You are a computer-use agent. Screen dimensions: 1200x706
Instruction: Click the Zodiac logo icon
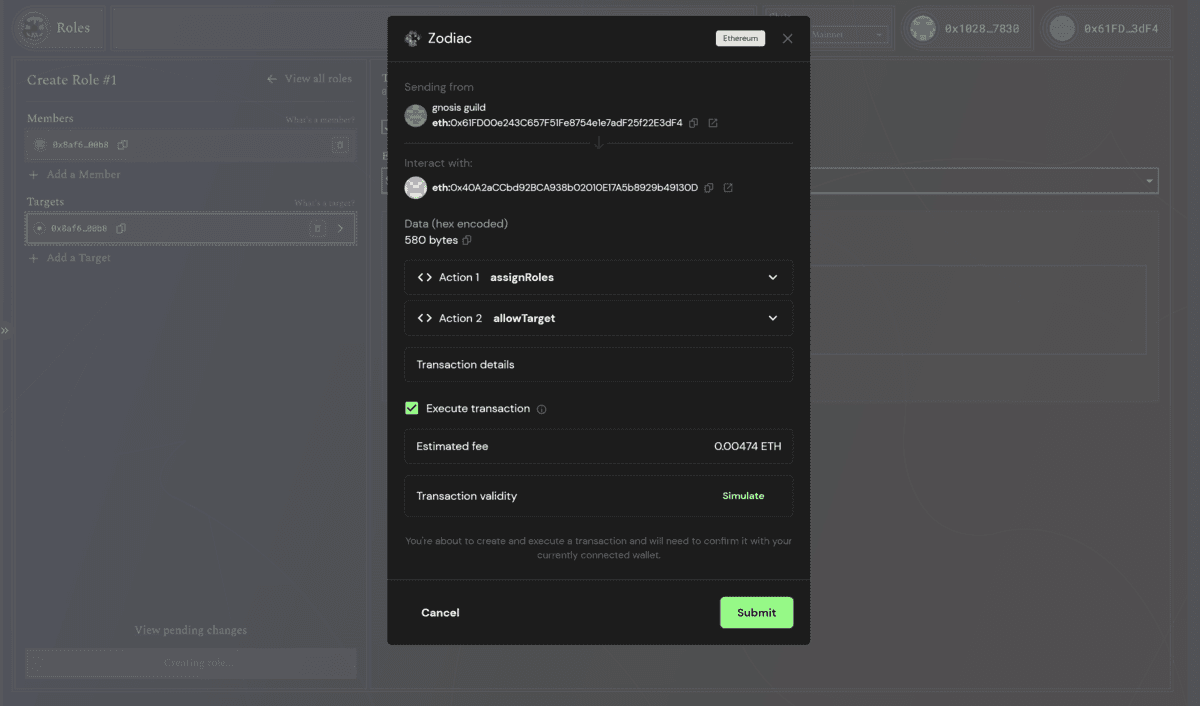412,38
